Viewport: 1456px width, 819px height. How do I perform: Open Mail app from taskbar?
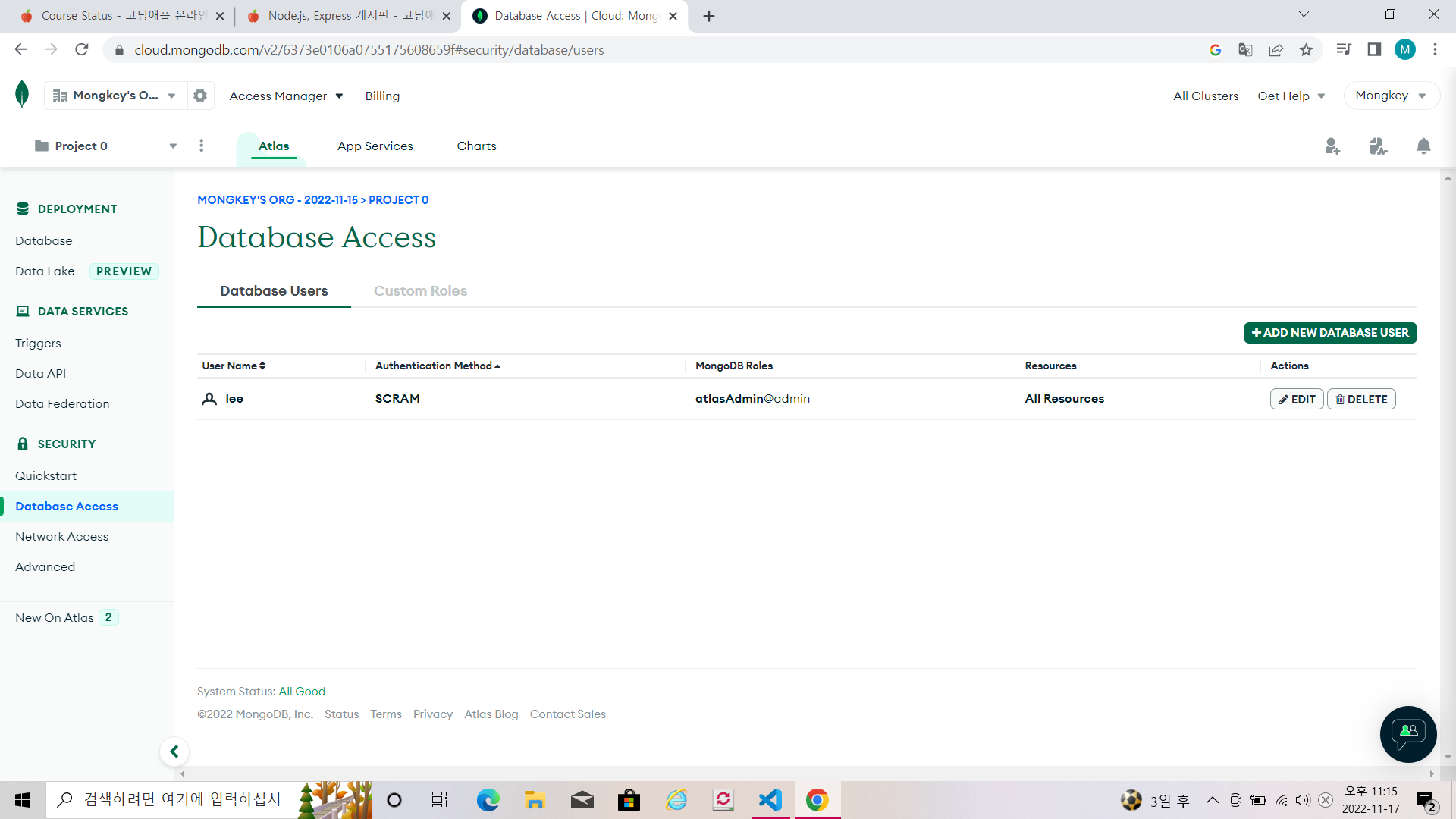tap(582, 800)
